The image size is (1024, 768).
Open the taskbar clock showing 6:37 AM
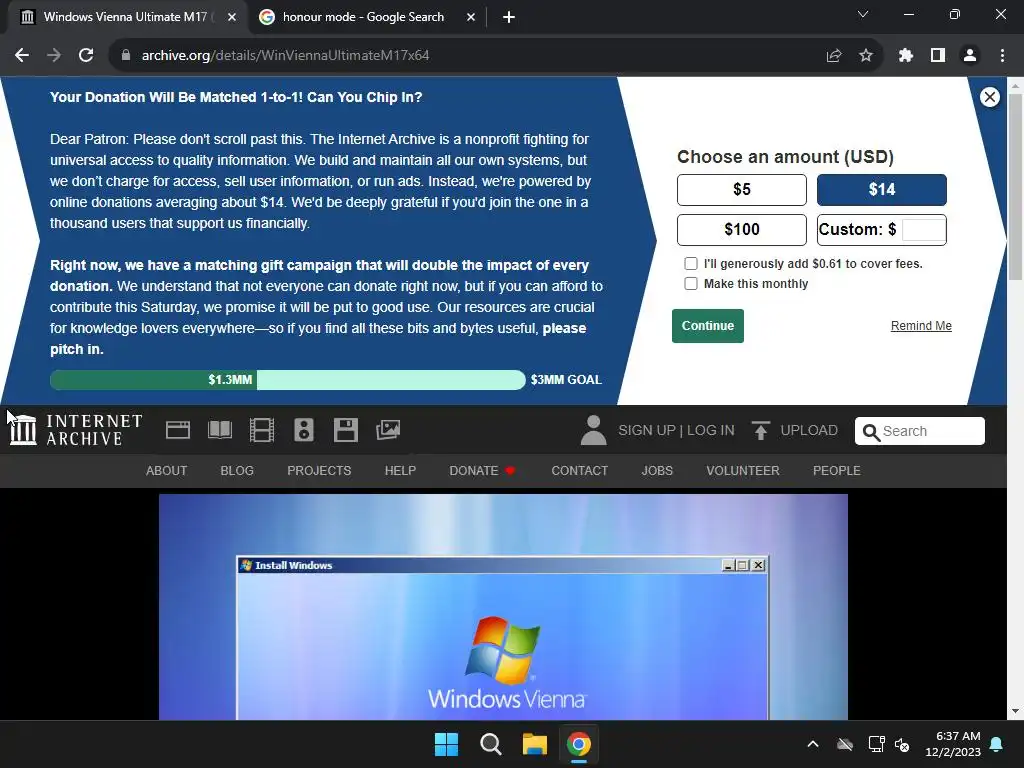click(953, 744)
